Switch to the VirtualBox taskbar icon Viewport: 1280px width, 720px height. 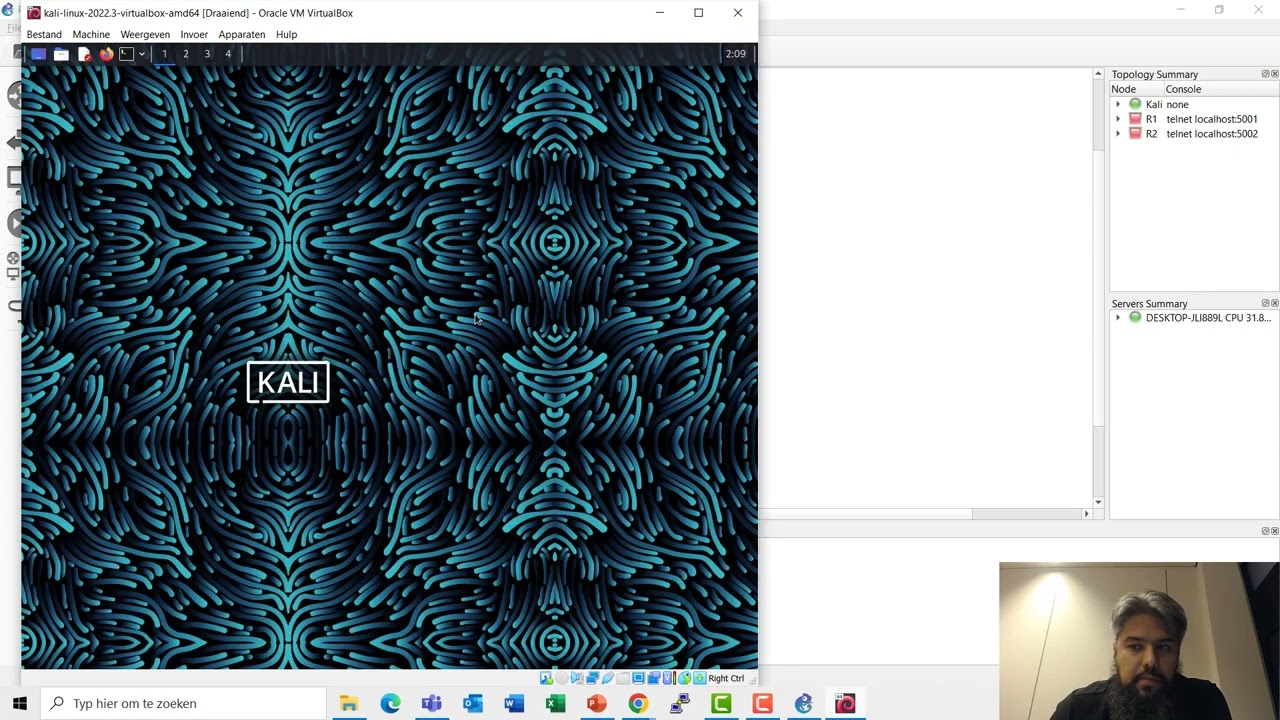[845, 703]
